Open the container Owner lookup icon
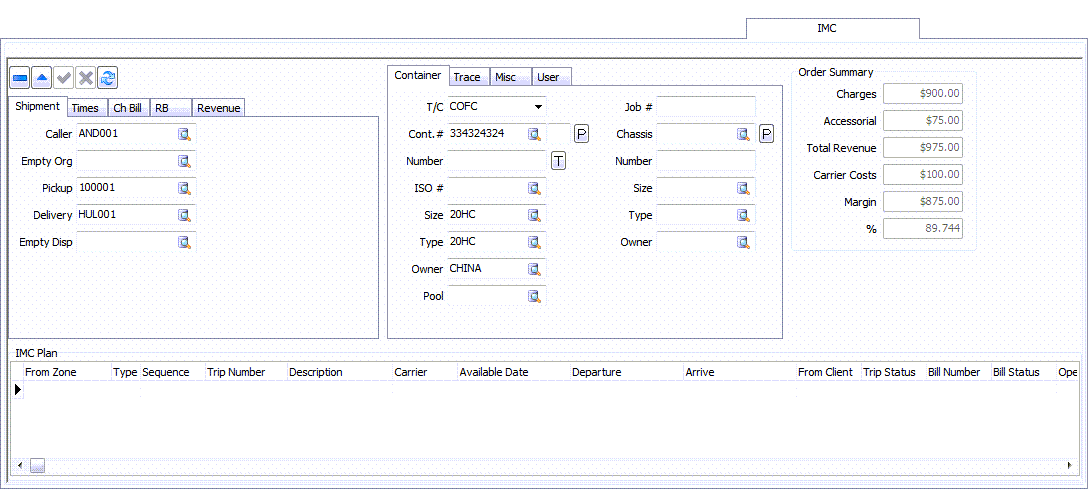Viewport: 1090px width, 490px height. click(535, 269)
